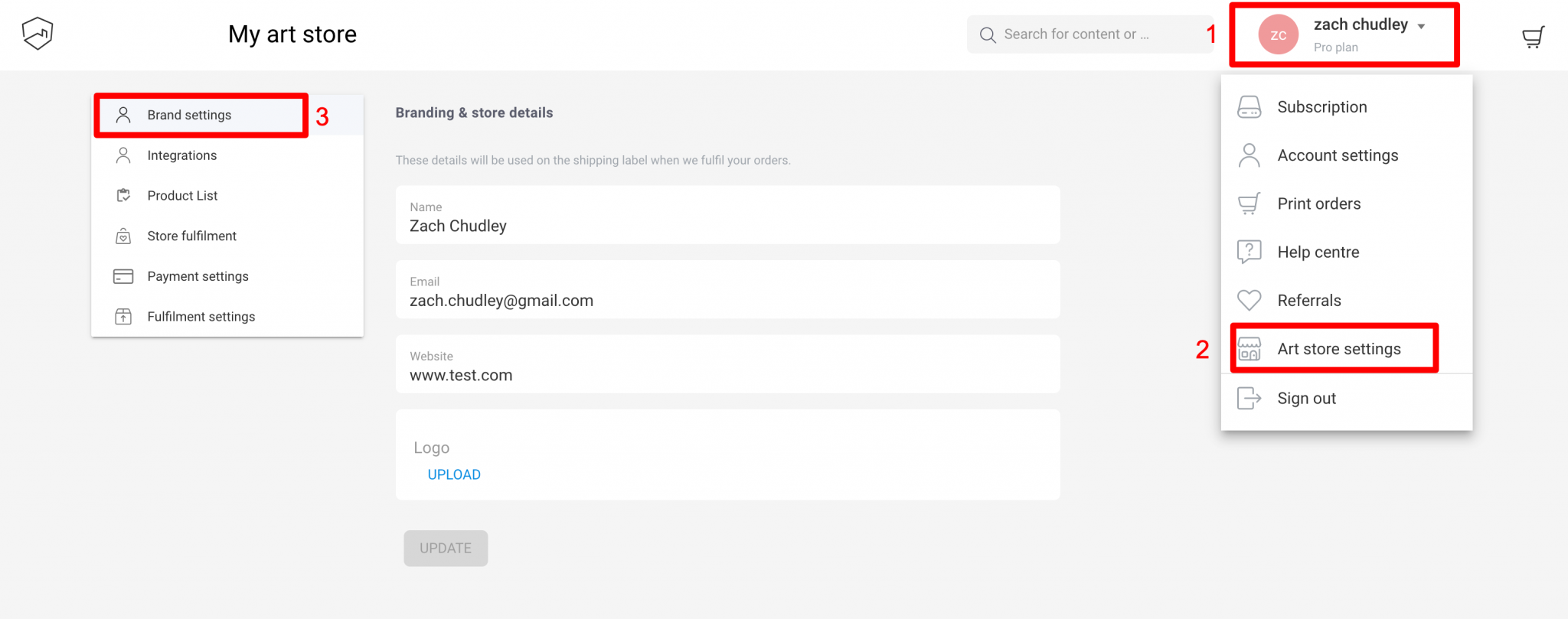Click the store logo icon top-left
The width and height of the screenshot is (1568, 619).
[x=37, y=34]
